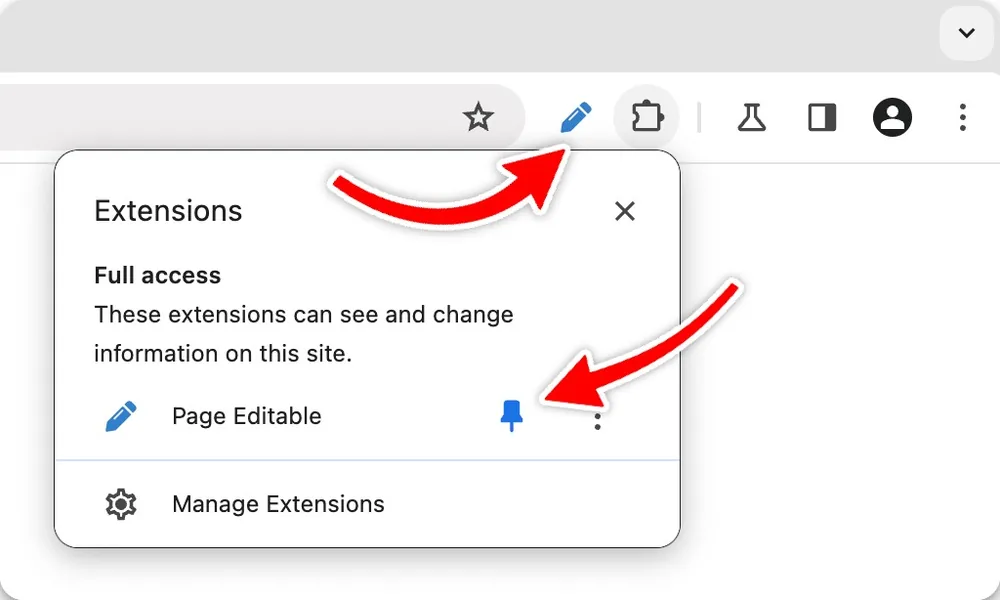Expand the tab search chevron at top right
This screenshot has width=1000, height=600.
click(967, 33)
